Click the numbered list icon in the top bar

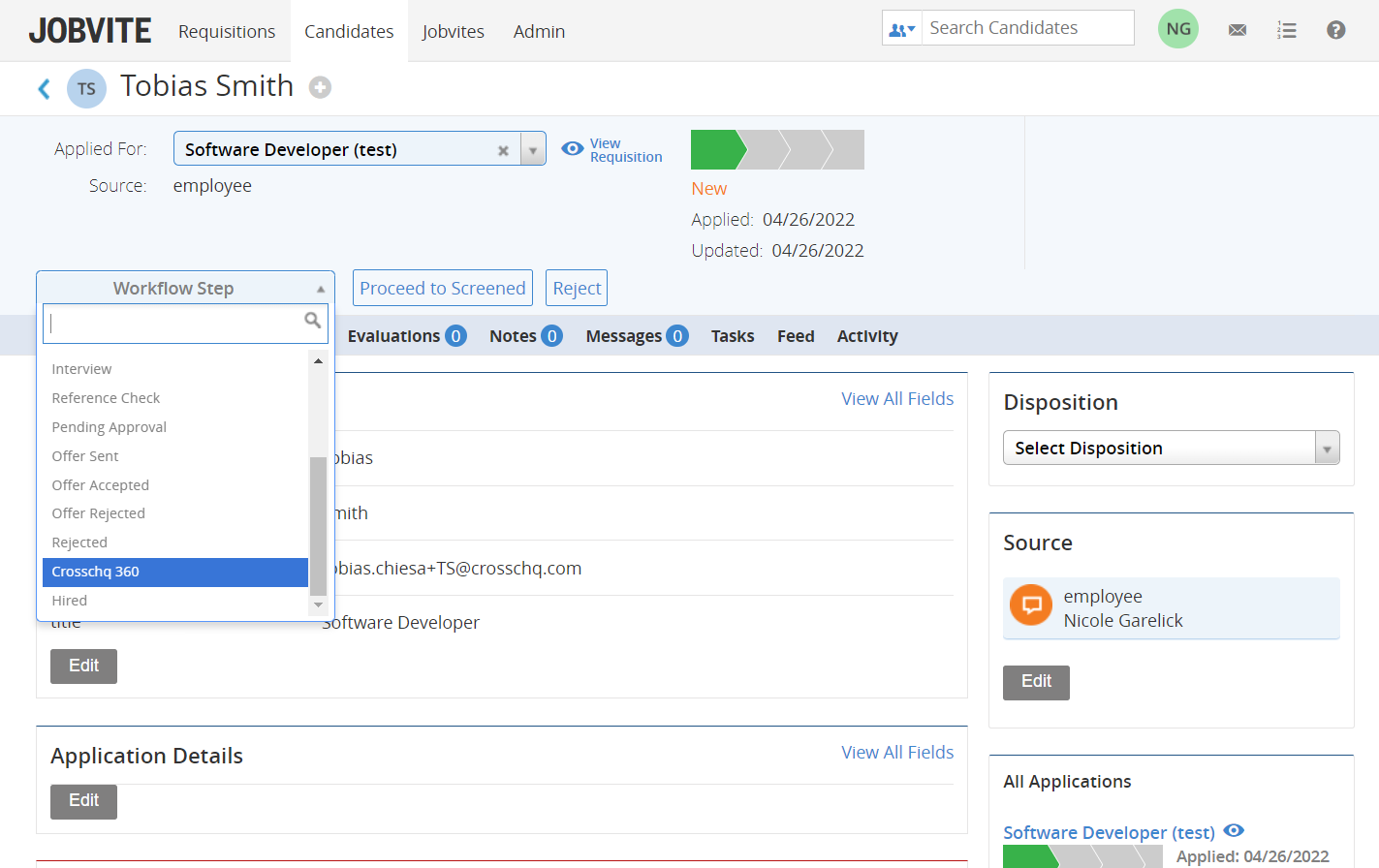[x=1287, y=30]
